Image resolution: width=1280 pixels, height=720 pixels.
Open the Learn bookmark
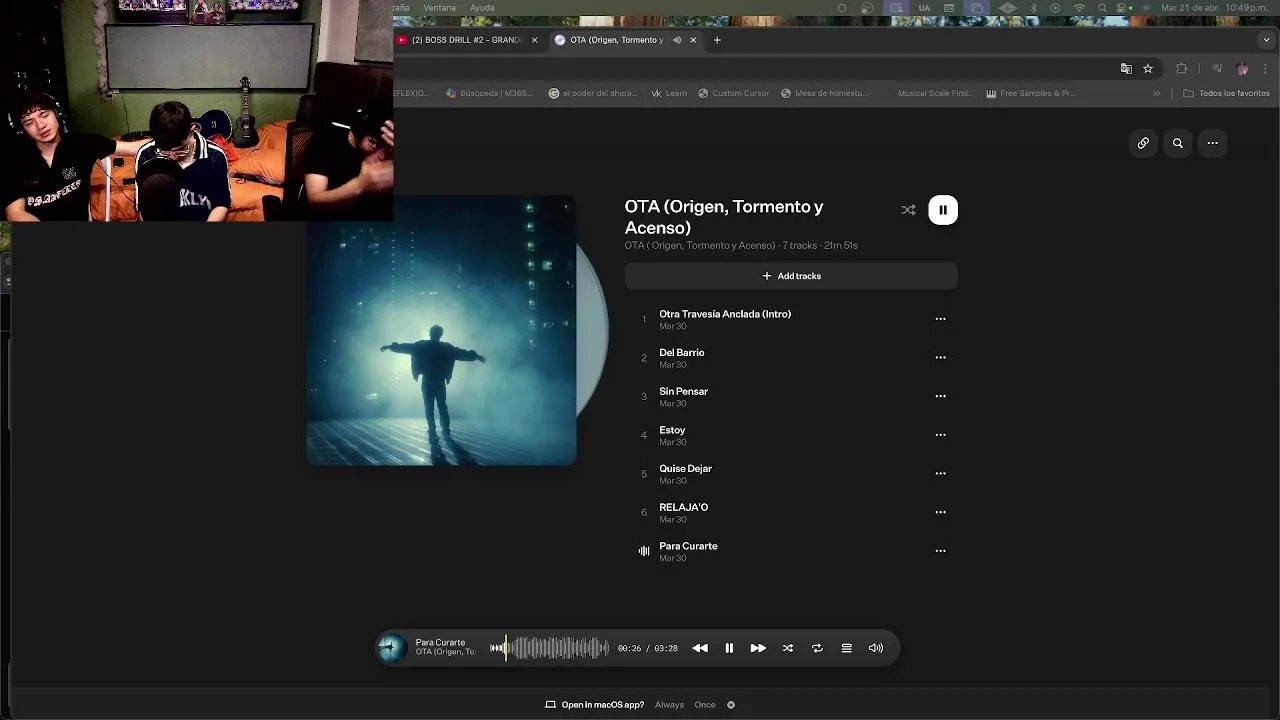[x=669, y=93]
